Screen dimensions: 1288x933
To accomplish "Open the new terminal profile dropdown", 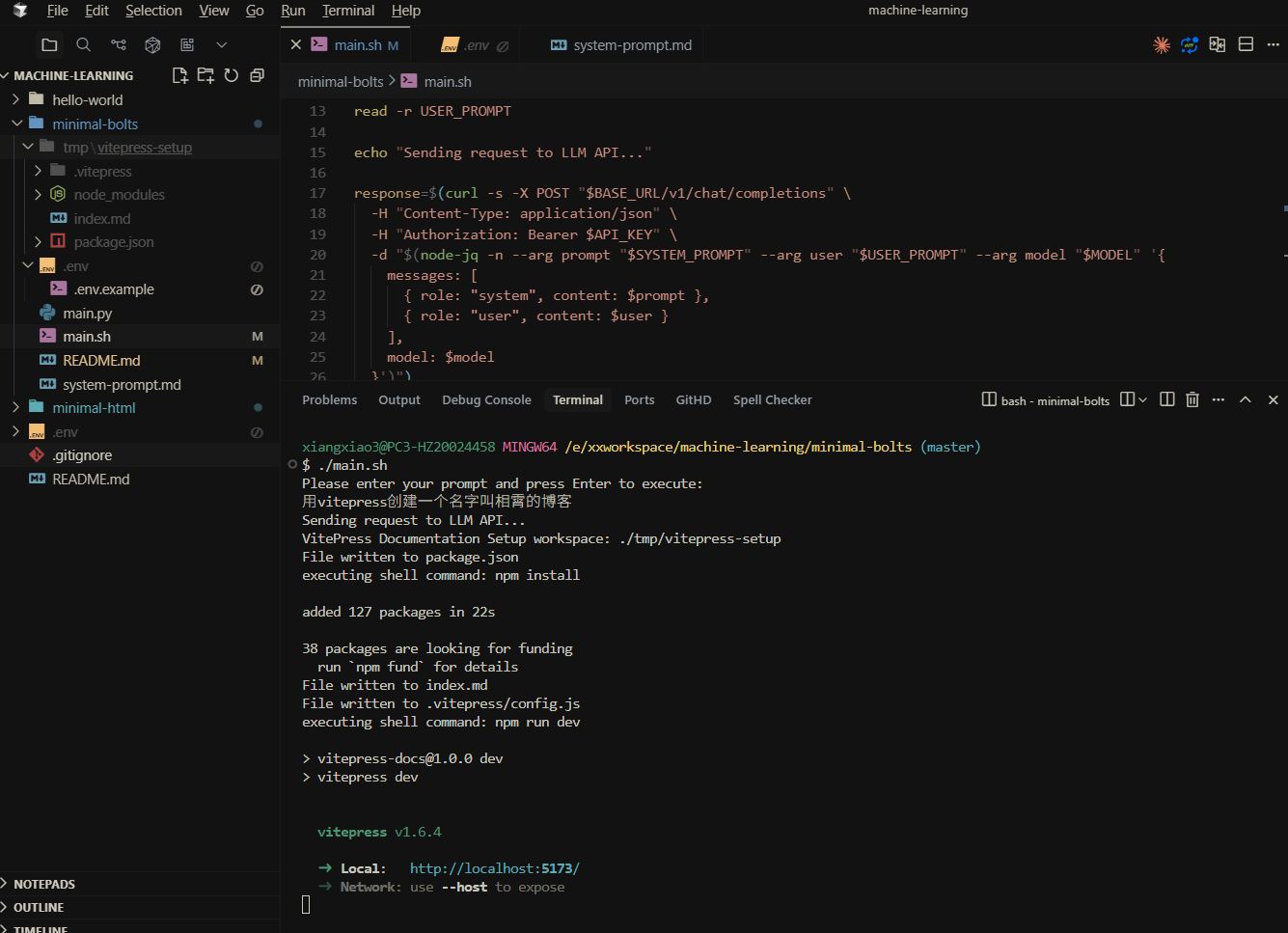I will pos(1143,399).
